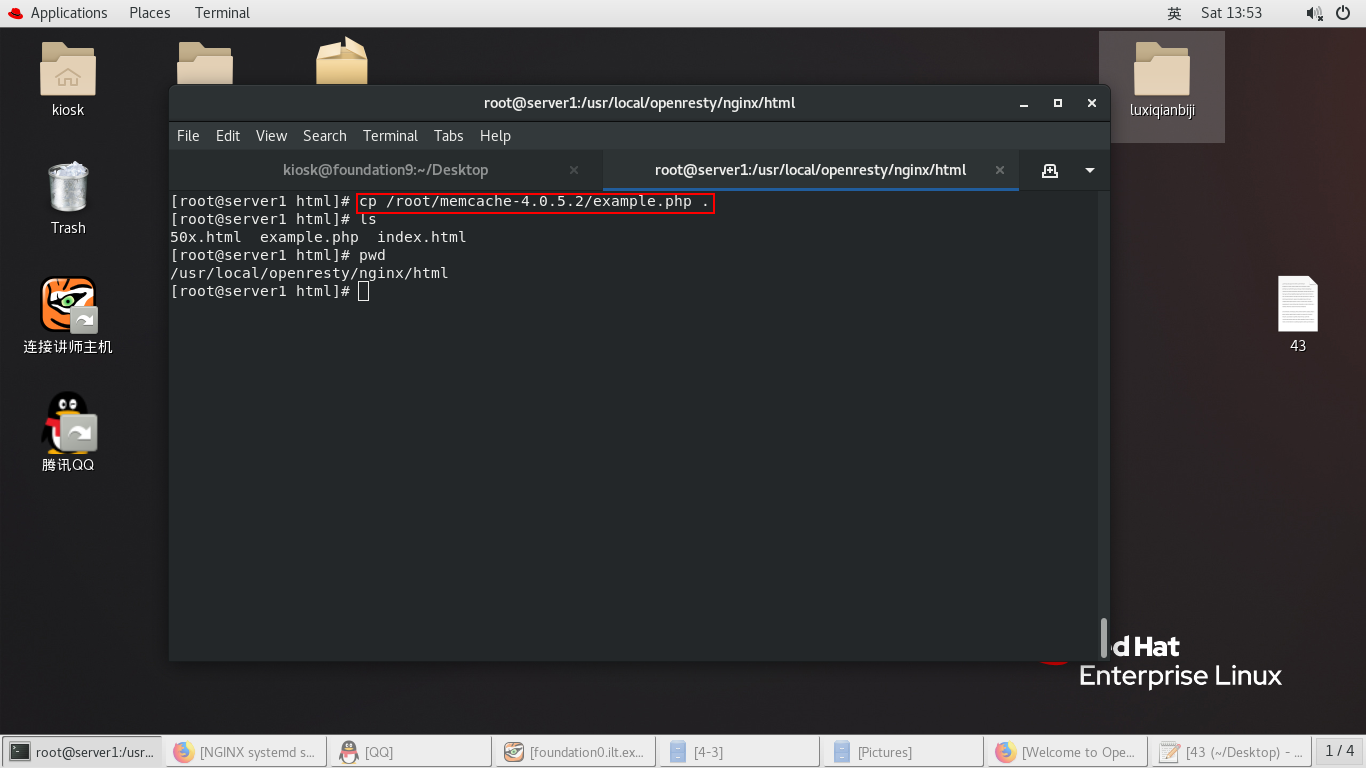Click the new tab icon in terminal
Screen dimensions: 1366x768
[1050, 170]
